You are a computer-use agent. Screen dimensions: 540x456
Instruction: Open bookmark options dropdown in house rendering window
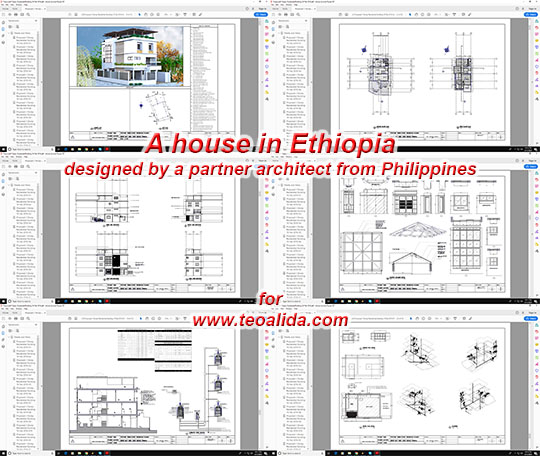pos(10,27)
